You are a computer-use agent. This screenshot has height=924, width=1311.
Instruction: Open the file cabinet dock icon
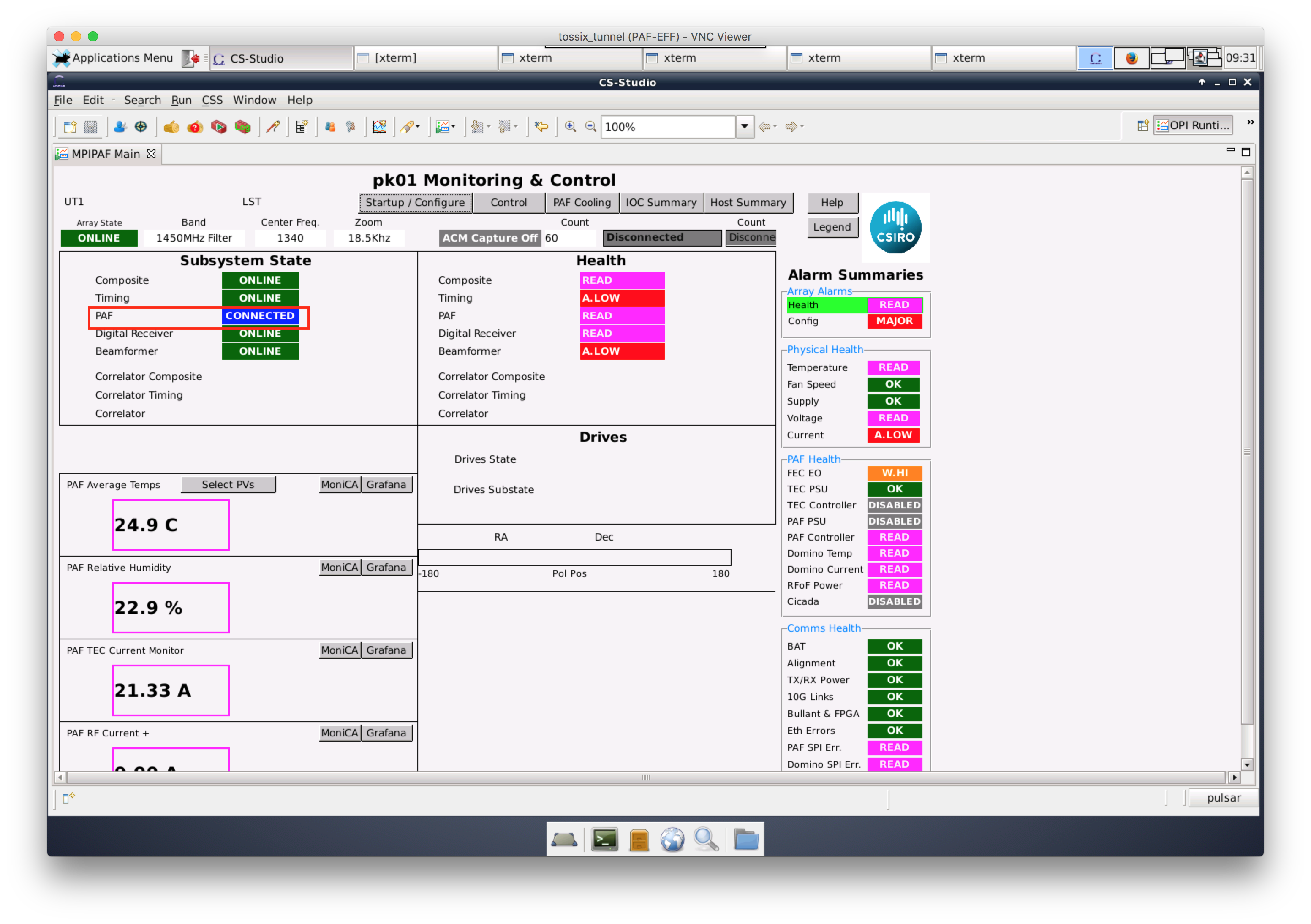(639, 840)
